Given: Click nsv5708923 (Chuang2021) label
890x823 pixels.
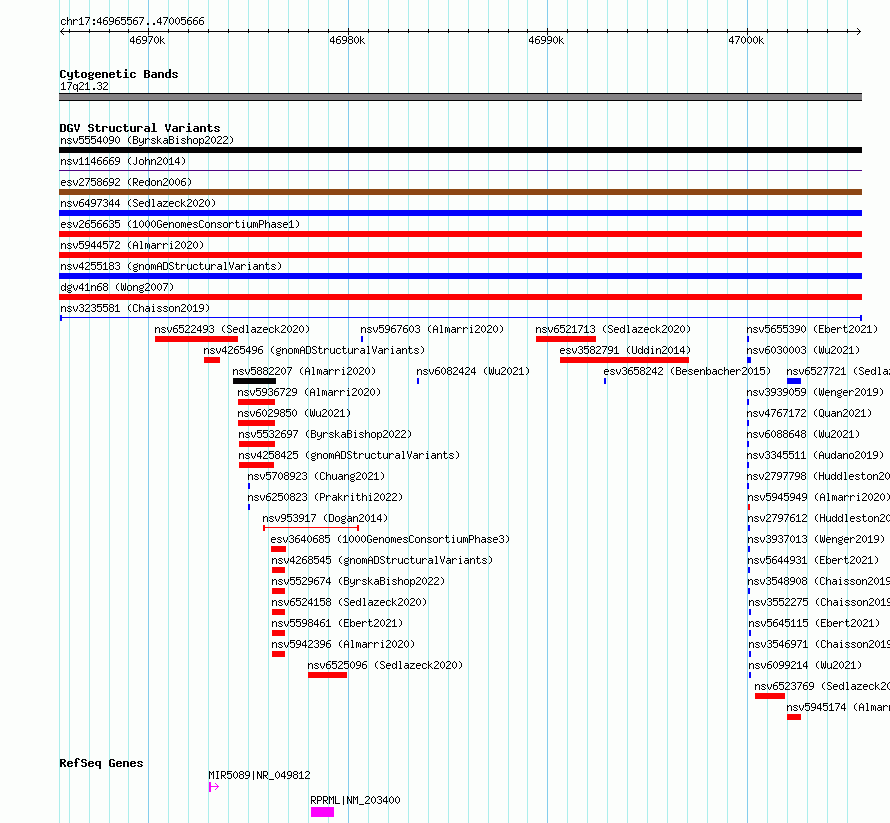Looking at the screenshot, I should [x=316, y=476].
